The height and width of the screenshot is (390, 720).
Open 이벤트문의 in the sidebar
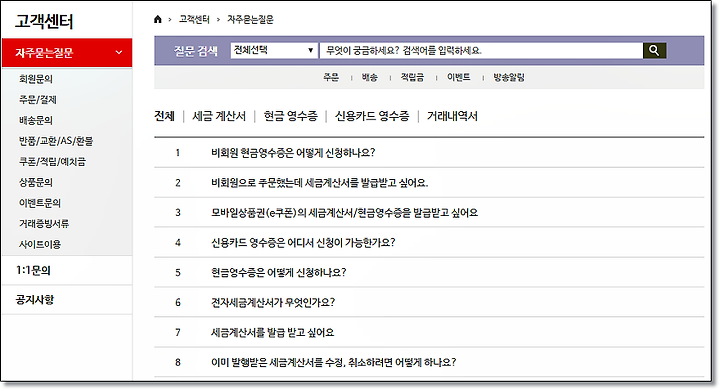pos(40,203)
